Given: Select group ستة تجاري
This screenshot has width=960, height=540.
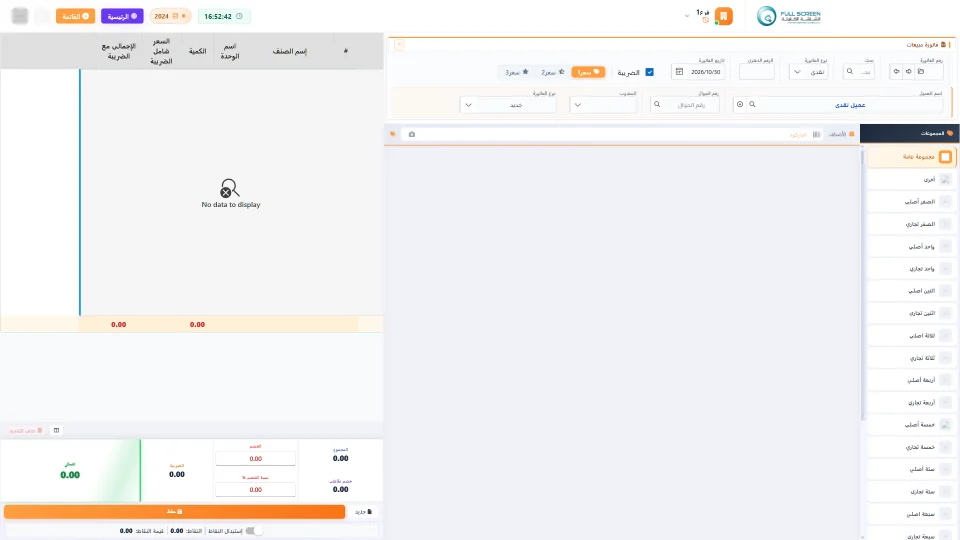Looking at the screenshot, I should point(912,491).
